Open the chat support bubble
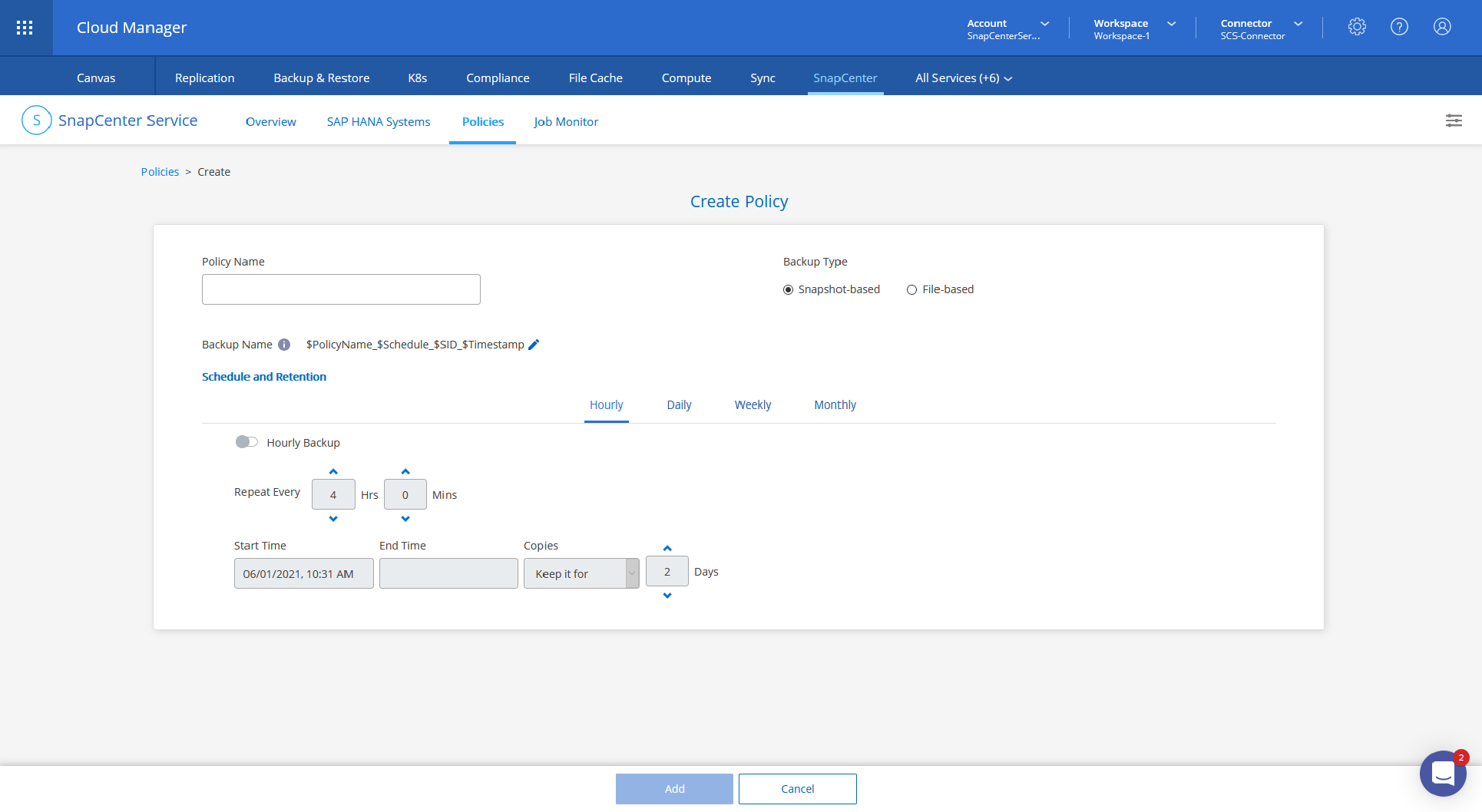 (x=1443, y=774)
